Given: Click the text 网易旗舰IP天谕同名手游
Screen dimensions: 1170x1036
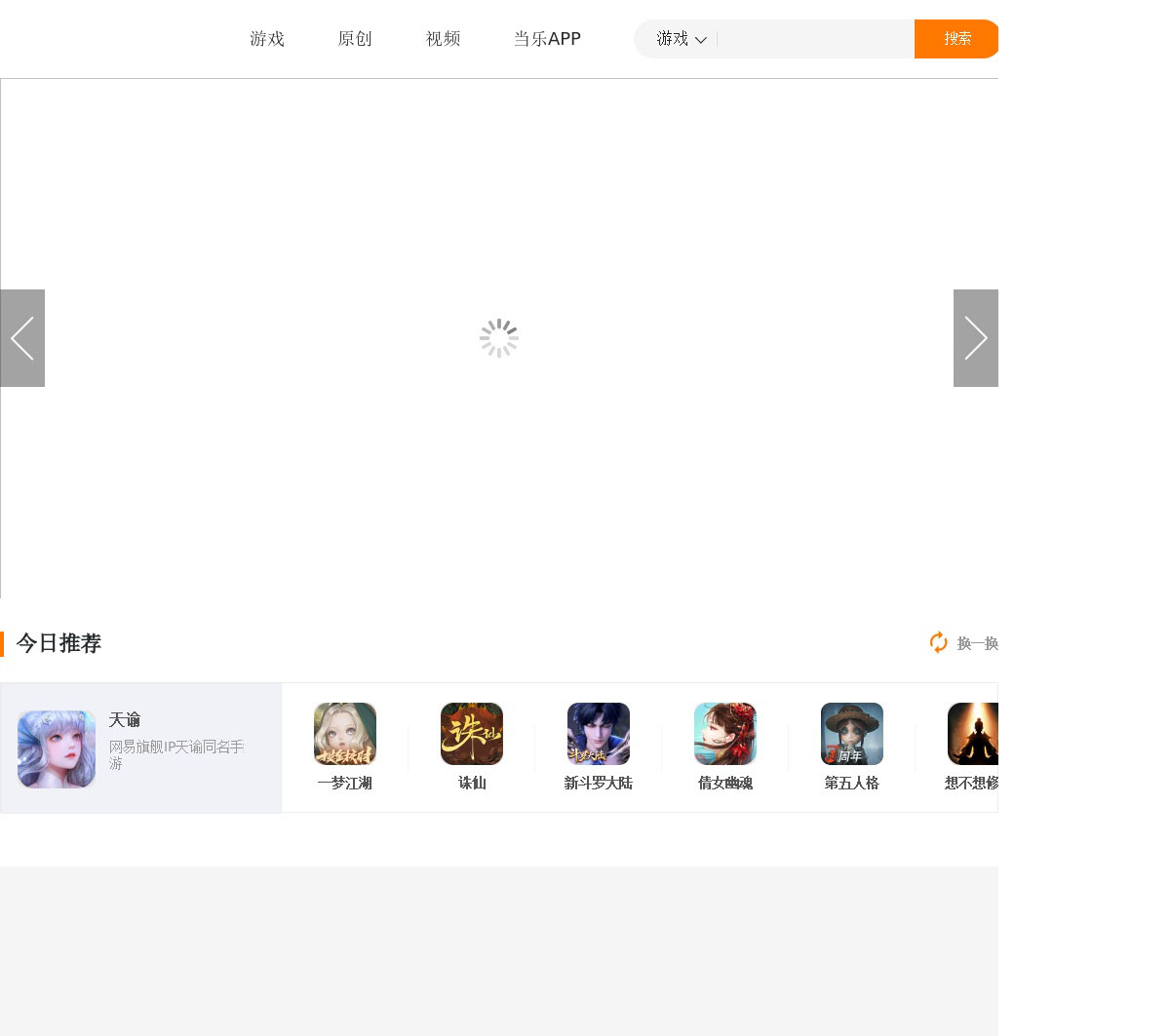Looking at the screenshot, I should coord(176,754).
